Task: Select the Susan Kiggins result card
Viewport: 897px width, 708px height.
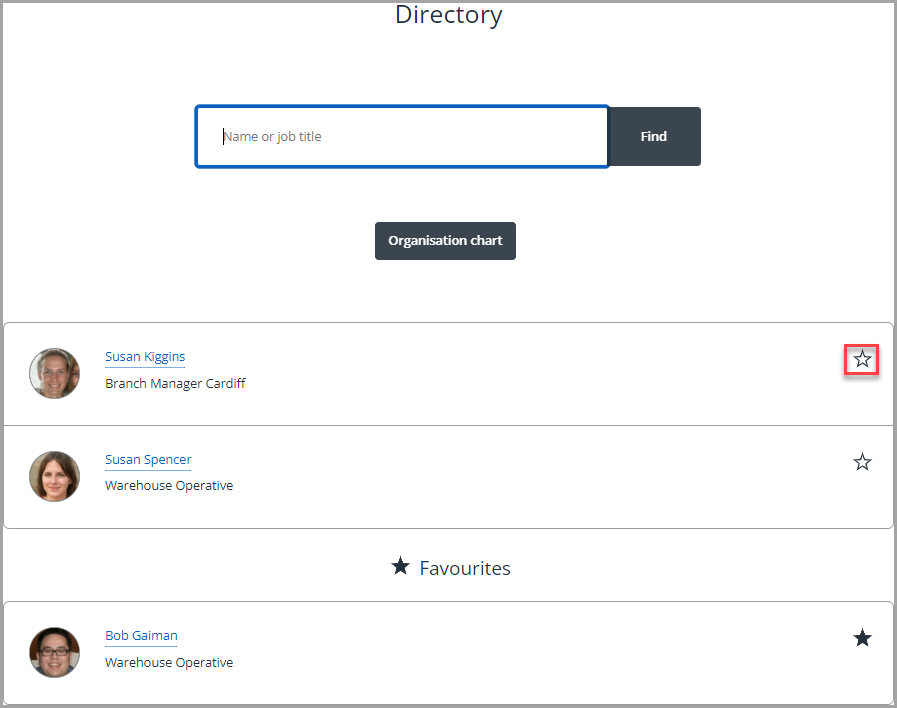Action: pos(448,374)
